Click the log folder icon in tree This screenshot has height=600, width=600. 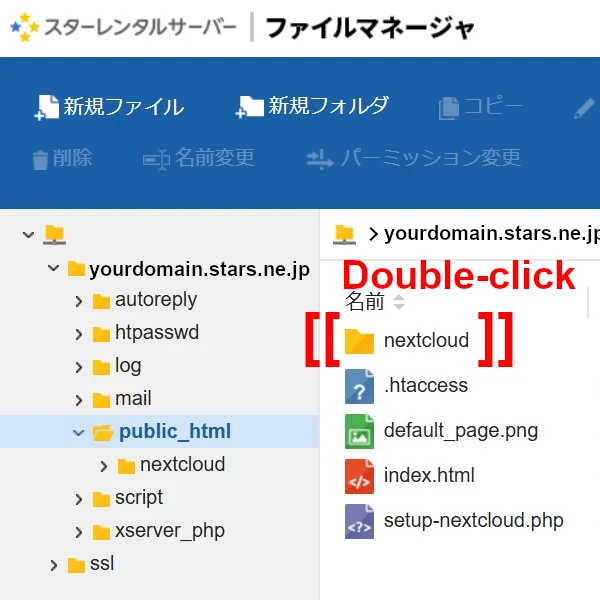[101, 367]
